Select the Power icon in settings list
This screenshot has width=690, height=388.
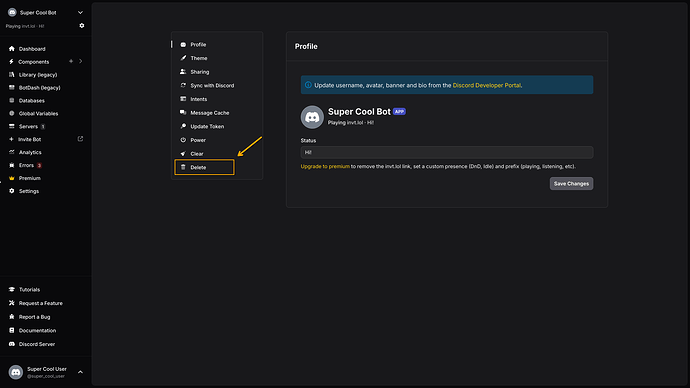183,140
